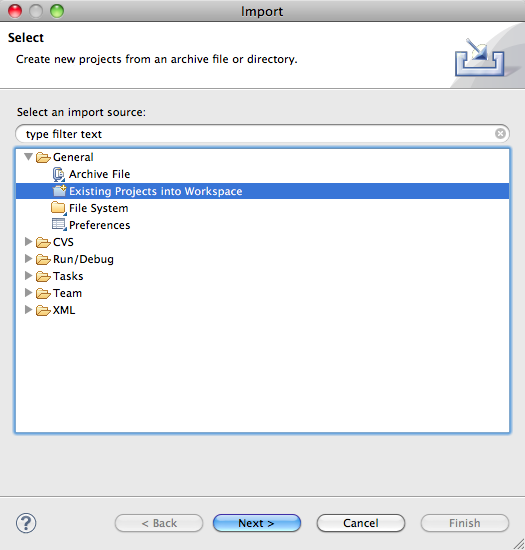Expand the XML category
The height and width of the screenshot is (550, 525).
pos(28,309)
